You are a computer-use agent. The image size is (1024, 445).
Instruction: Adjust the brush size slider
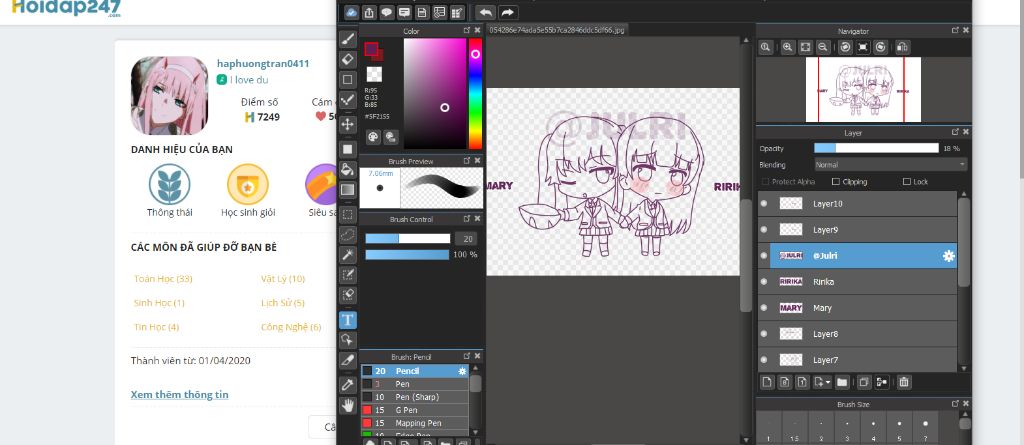pyautogui.click(x=408, y=239)
